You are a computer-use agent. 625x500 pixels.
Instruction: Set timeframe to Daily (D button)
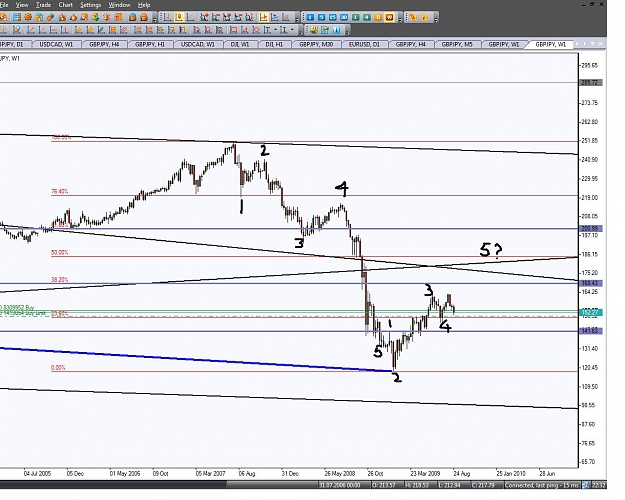[x=378, y=17]
